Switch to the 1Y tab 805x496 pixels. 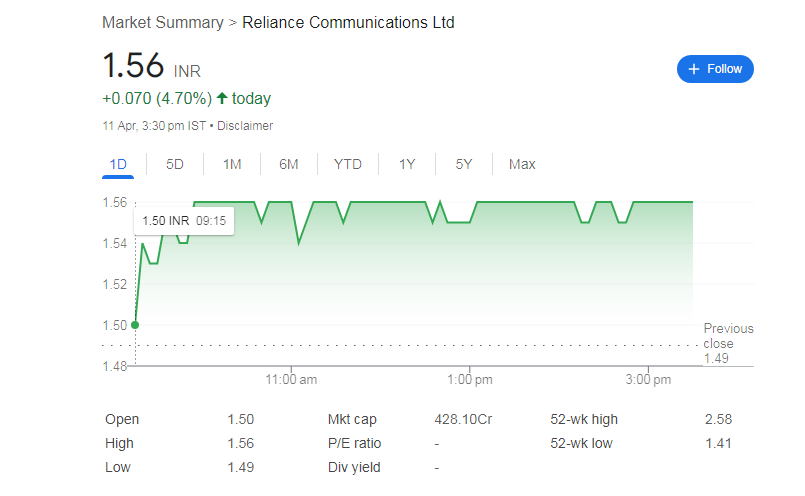[x=407, y=164]
